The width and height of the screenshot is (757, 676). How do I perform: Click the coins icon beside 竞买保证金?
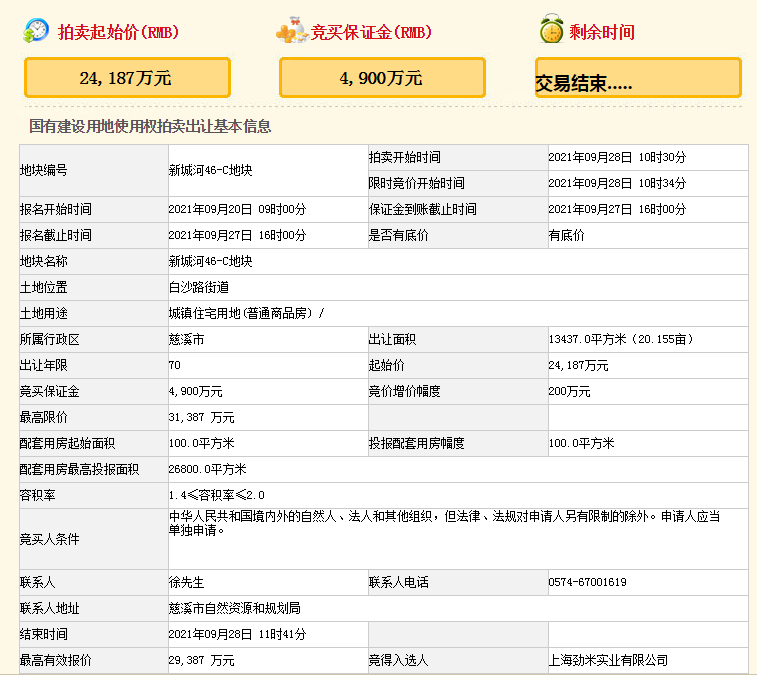tap(291, 31)
